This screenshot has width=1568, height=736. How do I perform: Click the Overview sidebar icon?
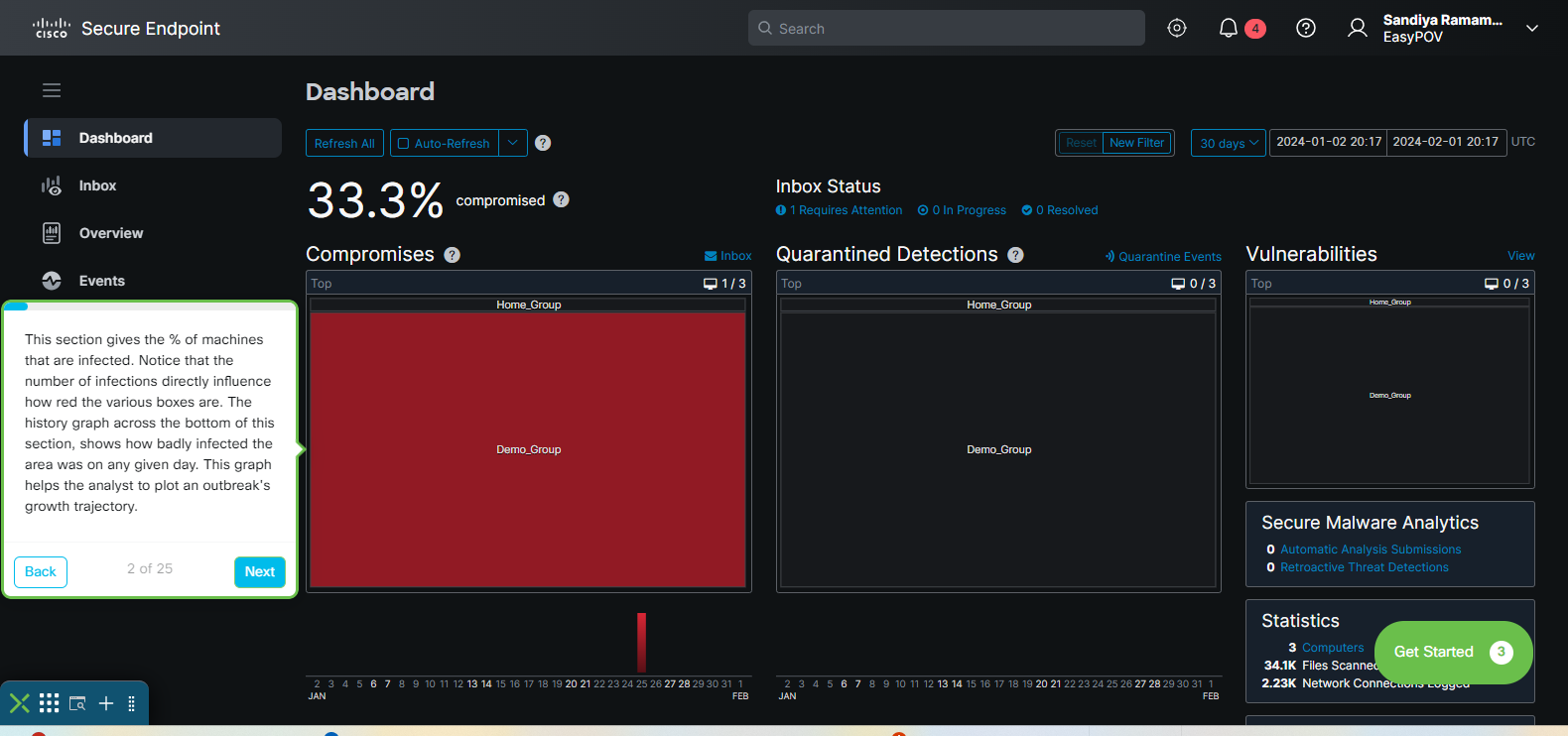point(52,233)
